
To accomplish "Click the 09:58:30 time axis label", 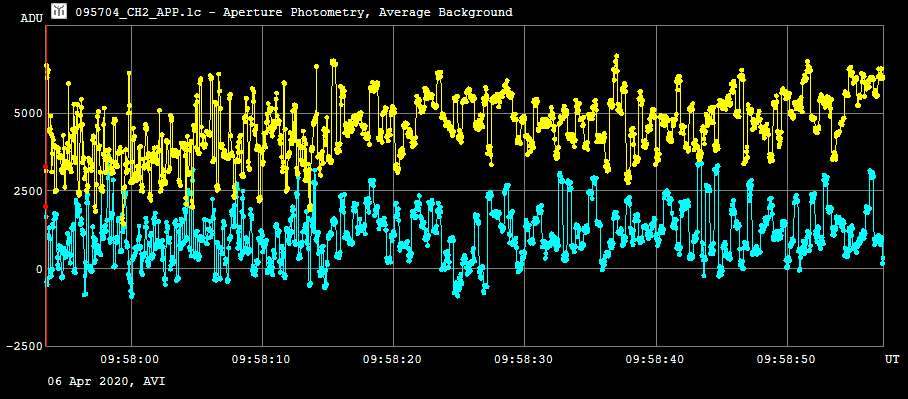I will (x=523, y=359).
